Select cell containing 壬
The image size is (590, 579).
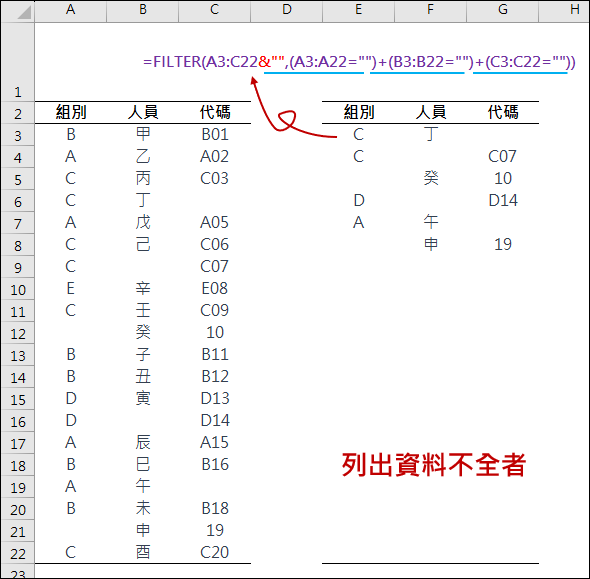(x=143, y=310)
